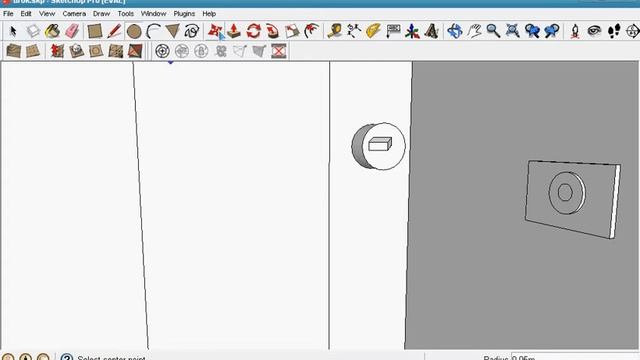Open the Window menu
The width and height of the screenshot is (640, 360).
point(153,13)
